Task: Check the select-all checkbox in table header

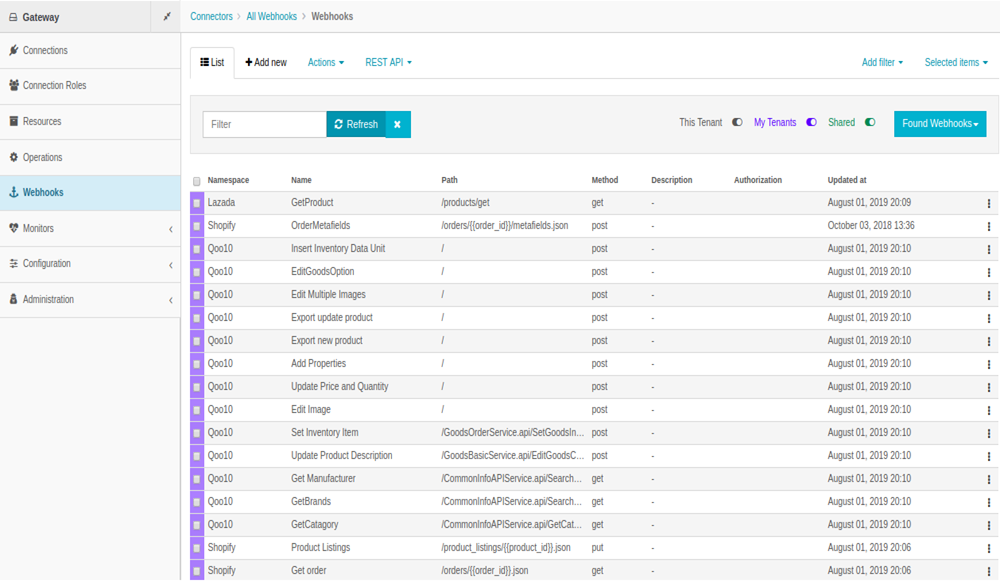Action: 196,181
